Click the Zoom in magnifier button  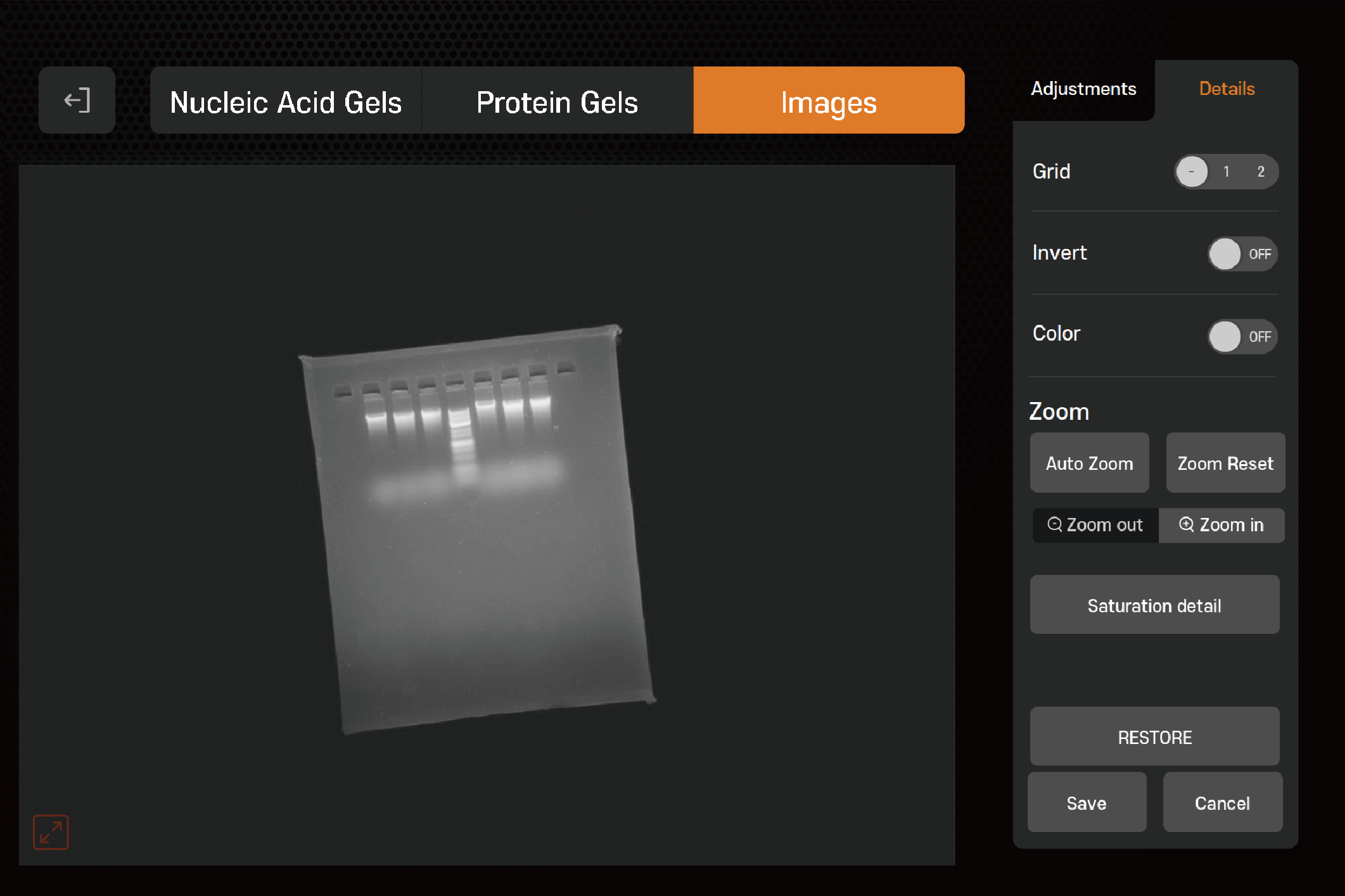click(x=1221, y=525)
